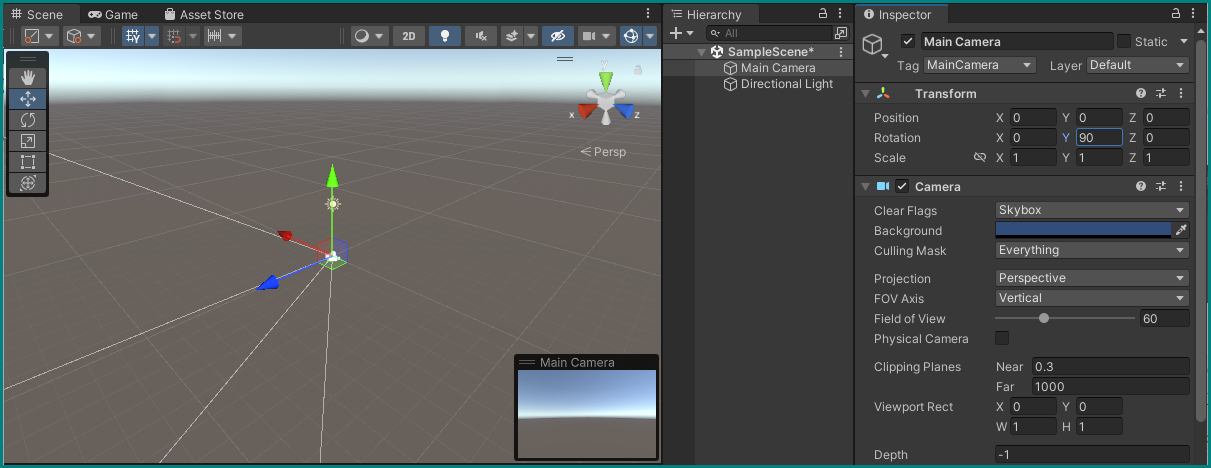Click the scale constrain proportions link icon
1211x468 pixels.
(980, 158)
